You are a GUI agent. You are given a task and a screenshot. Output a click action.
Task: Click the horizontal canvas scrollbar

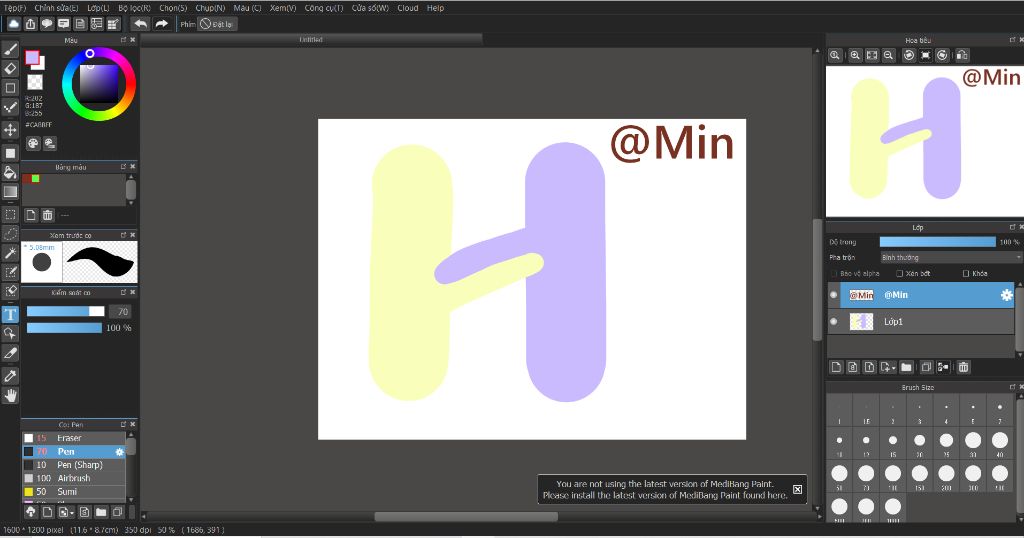[466, 516]
